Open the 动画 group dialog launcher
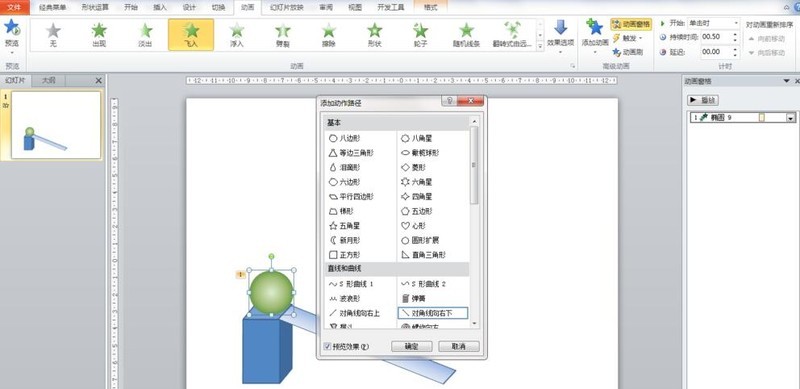The width and height of the screenshot is (800, 389). 572,66
